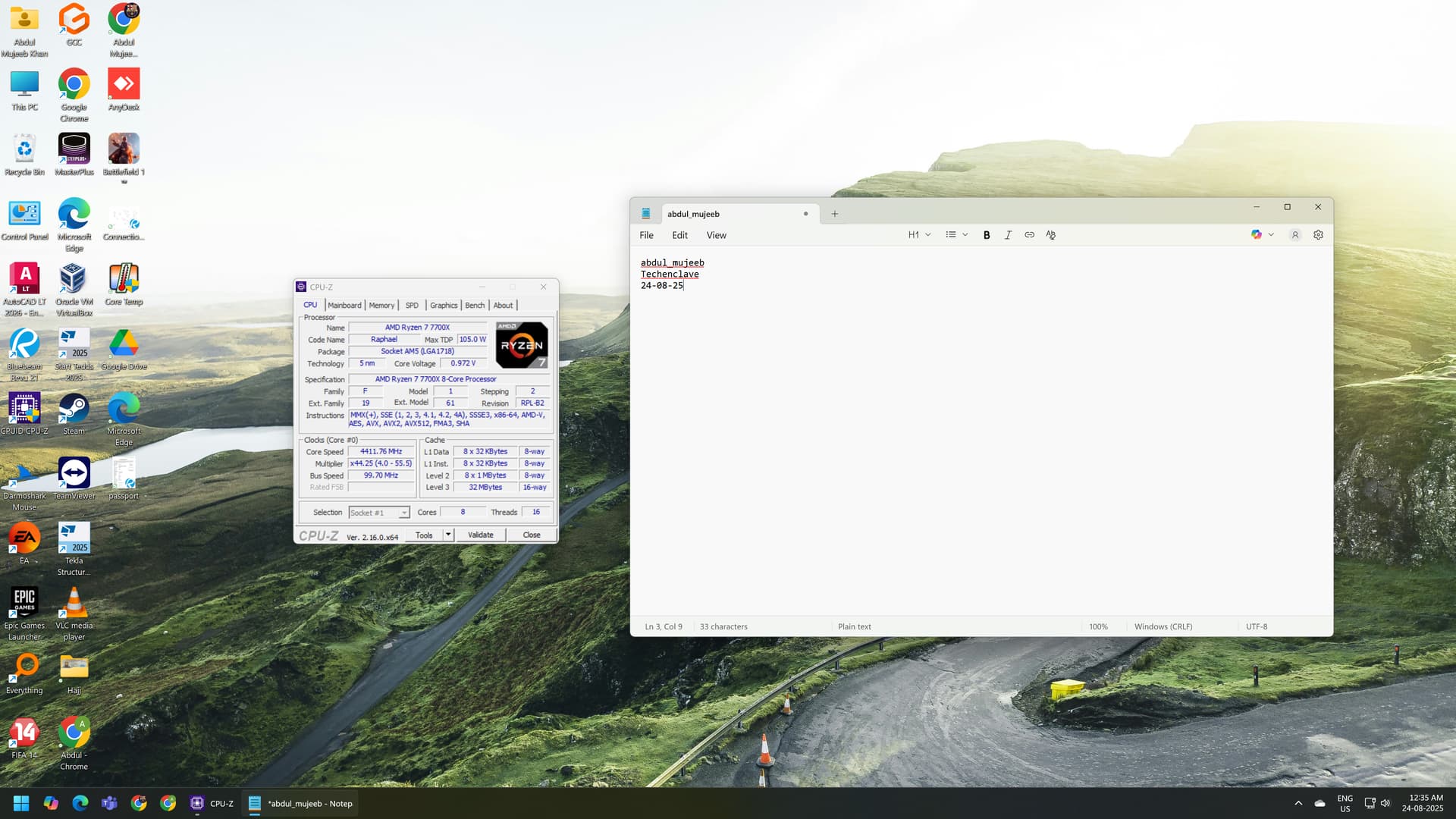Click the clear formatting icon in Notepad

[1050, 235]
